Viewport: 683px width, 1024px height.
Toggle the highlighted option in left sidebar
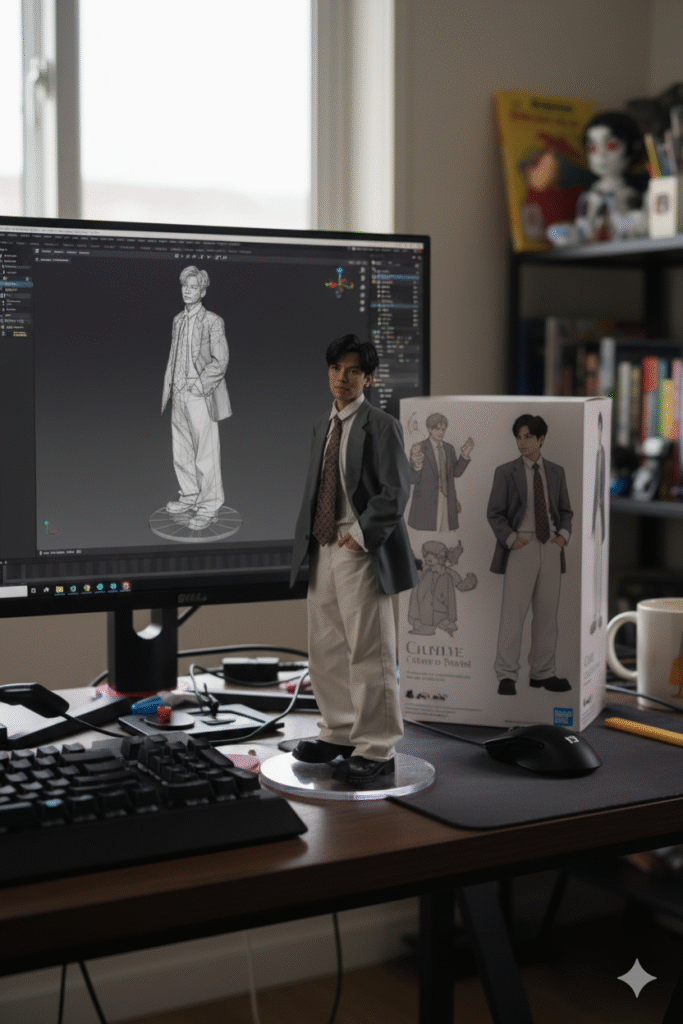[x=16, y=284]
